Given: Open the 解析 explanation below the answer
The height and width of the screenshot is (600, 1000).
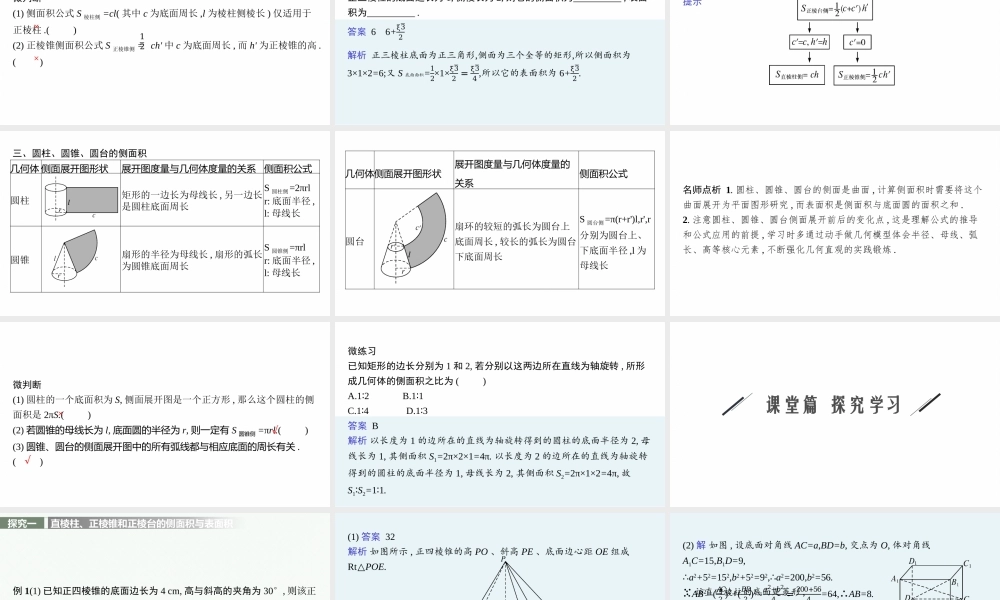Looking at the screenshot, I should [x=356, y=440].
